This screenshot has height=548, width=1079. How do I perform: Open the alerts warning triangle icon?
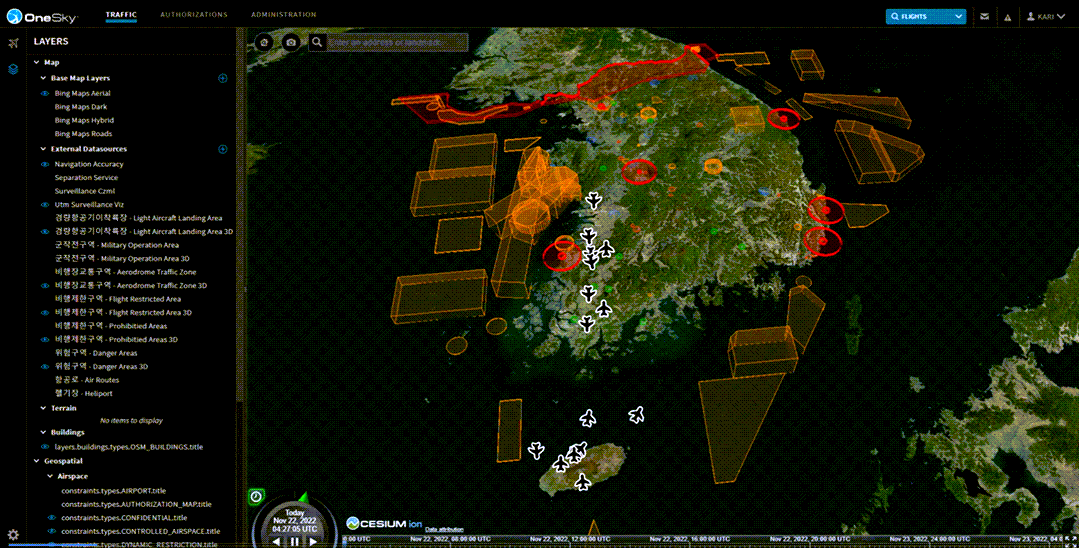click(x=1007, y=16)
